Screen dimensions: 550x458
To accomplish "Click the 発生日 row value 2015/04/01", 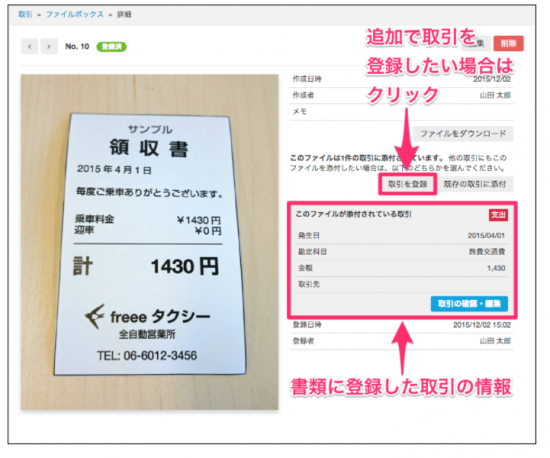I will click(486, 236).
